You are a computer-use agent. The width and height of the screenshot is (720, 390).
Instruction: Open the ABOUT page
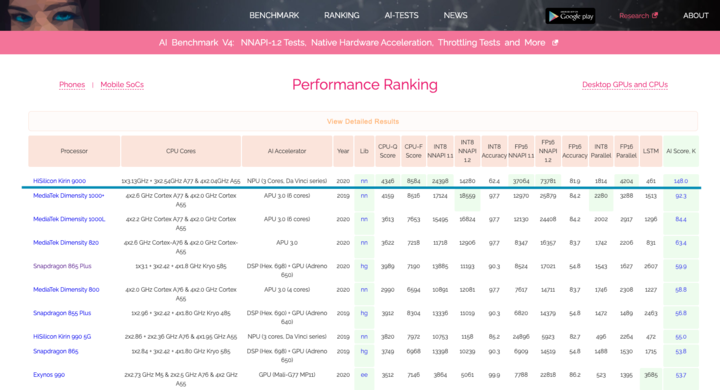tap(696, 16)
